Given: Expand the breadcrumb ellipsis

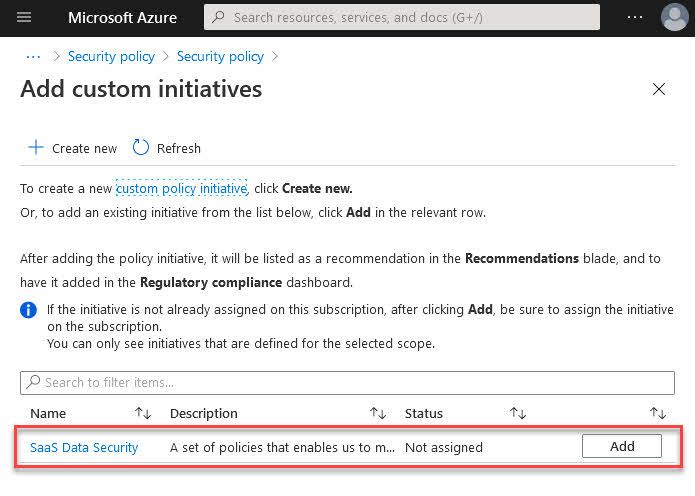Looking at the screenshot, I should pos(33,56).
